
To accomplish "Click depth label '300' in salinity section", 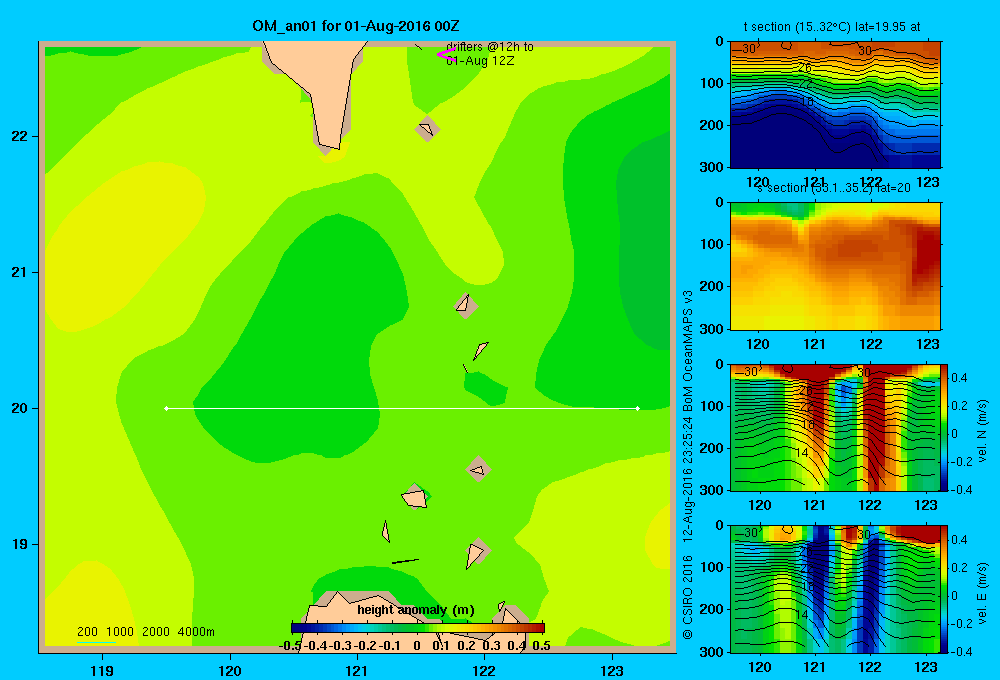I will [712, 329].
